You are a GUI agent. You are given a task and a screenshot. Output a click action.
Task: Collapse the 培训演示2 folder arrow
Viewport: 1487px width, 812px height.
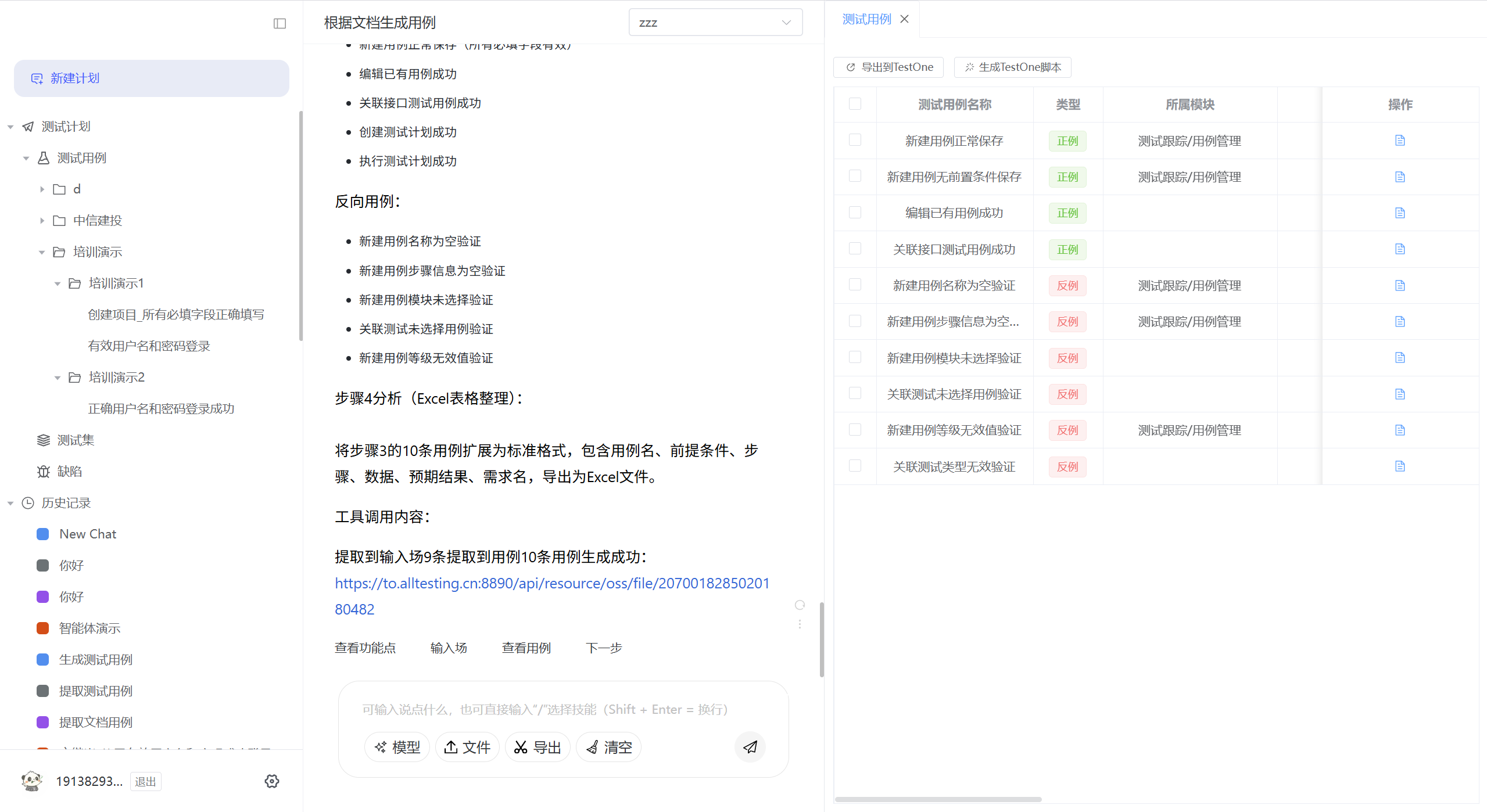coord(58,378)
